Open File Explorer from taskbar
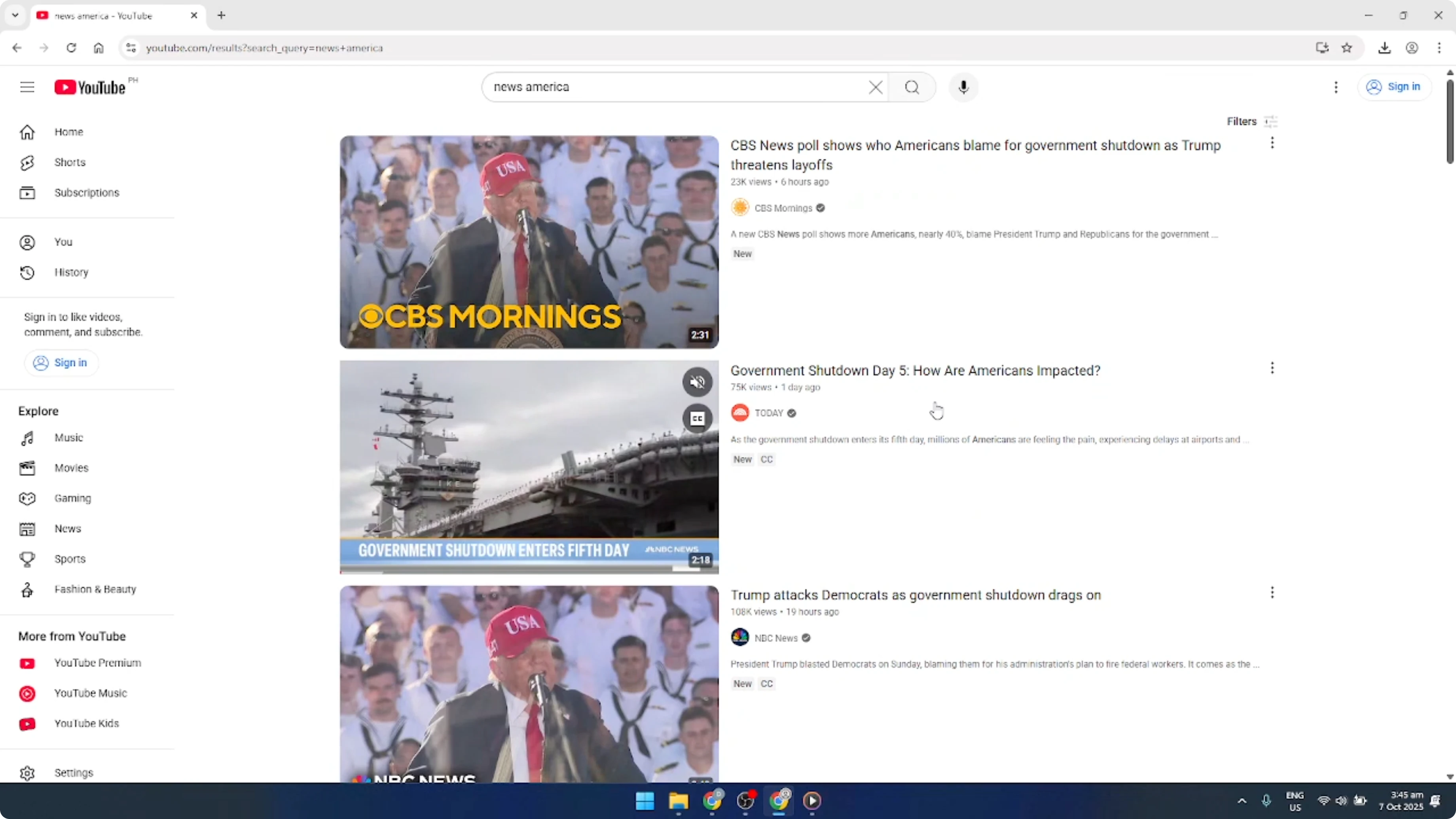1456x819 pixels. tap(678, 801)
